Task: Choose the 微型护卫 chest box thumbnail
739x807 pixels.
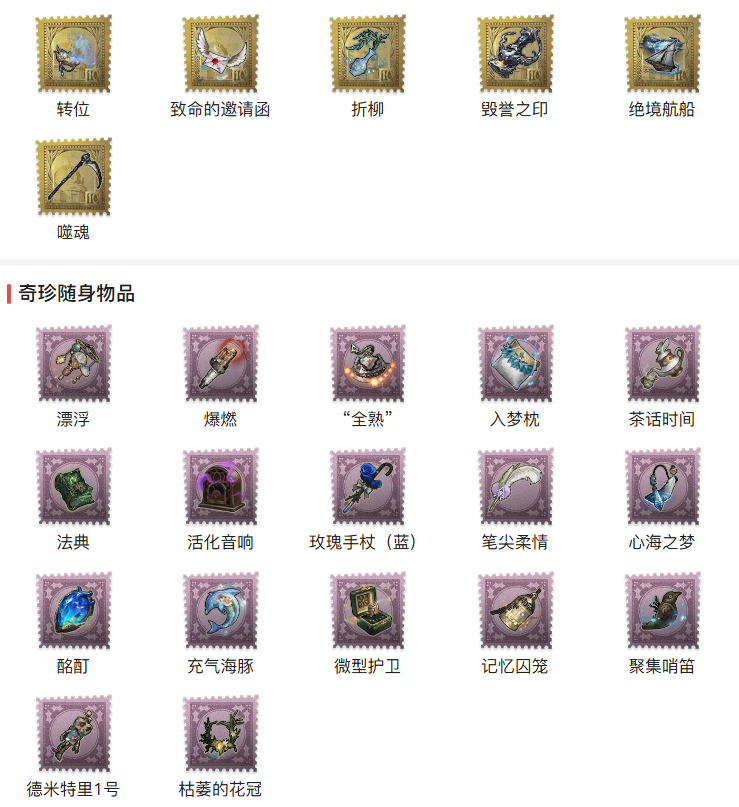Action: point(367,611)
